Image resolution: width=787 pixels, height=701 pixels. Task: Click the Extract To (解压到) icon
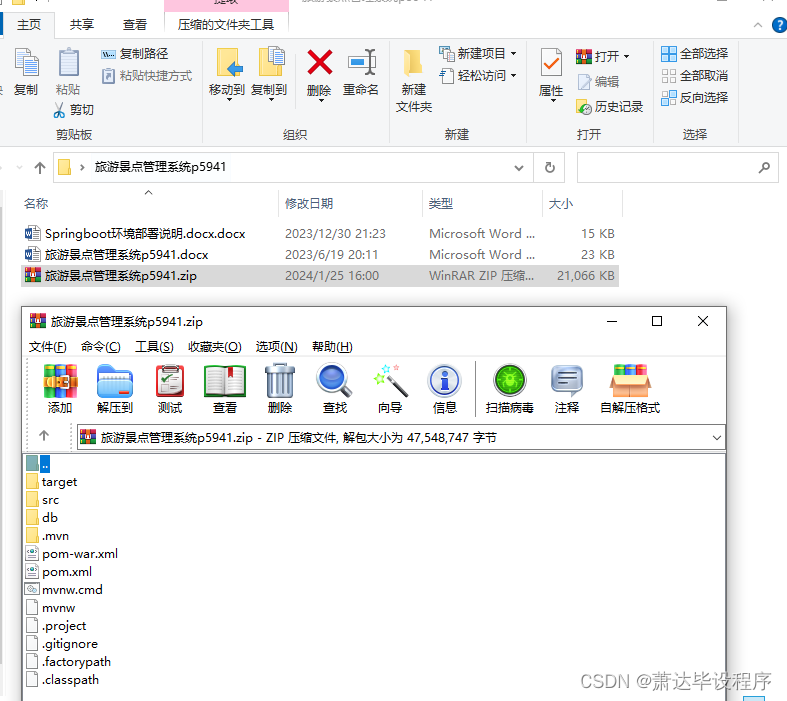point(115,381)
